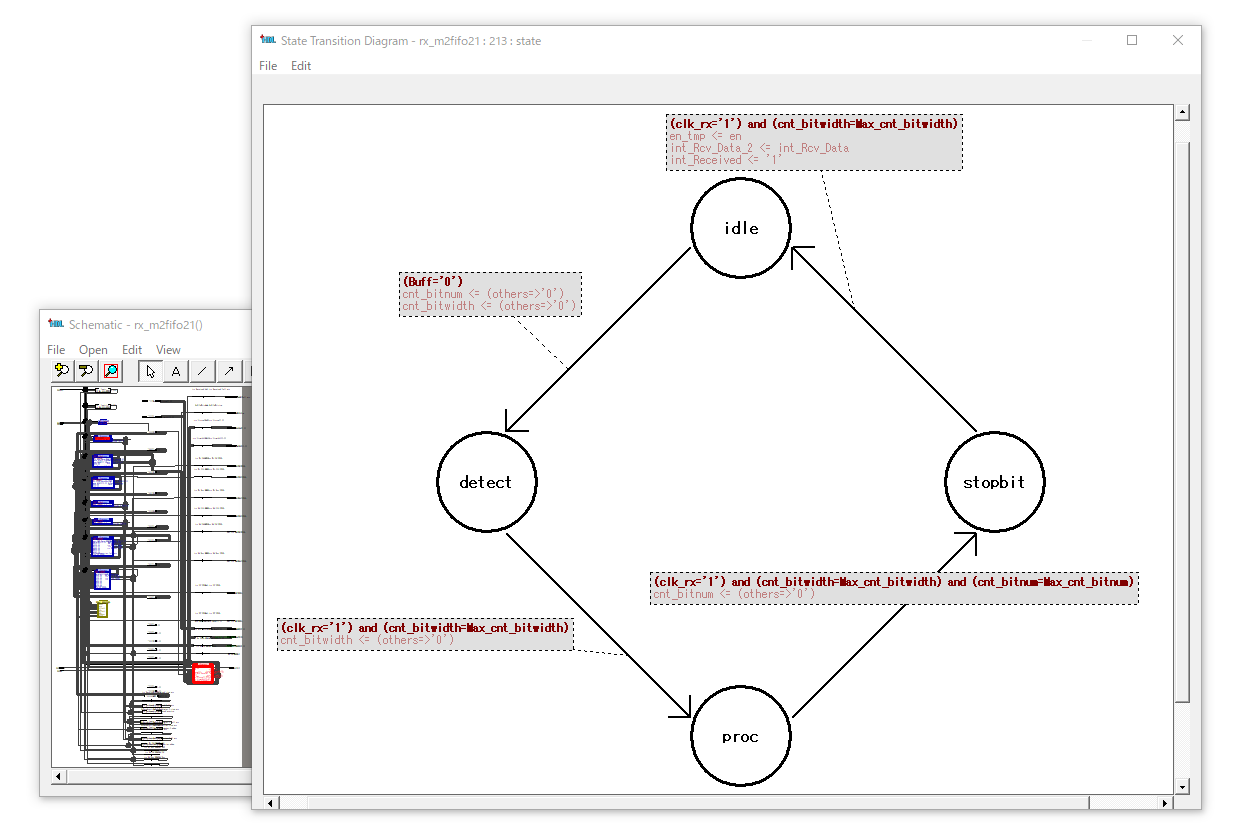This screenshot has width=1239, height=836.
Task: Open the Schematic window's Open menu
Action: click(93, 350)
